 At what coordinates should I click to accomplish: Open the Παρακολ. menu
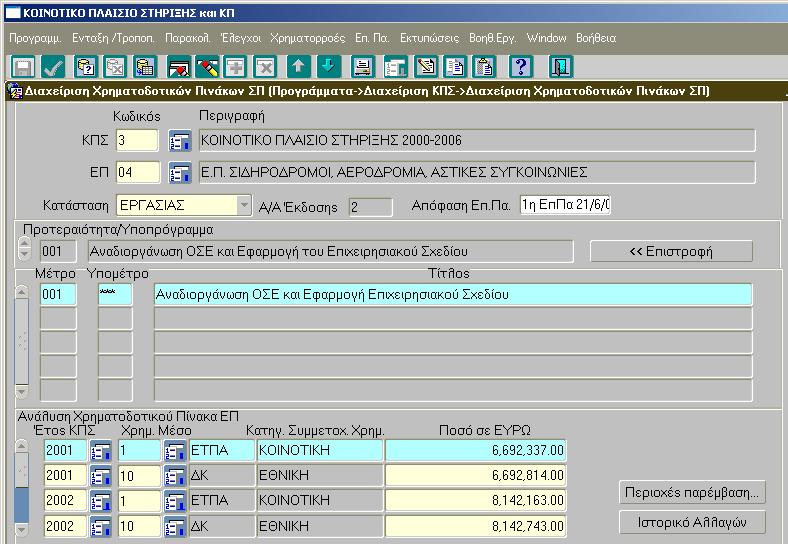click(187, 38)
